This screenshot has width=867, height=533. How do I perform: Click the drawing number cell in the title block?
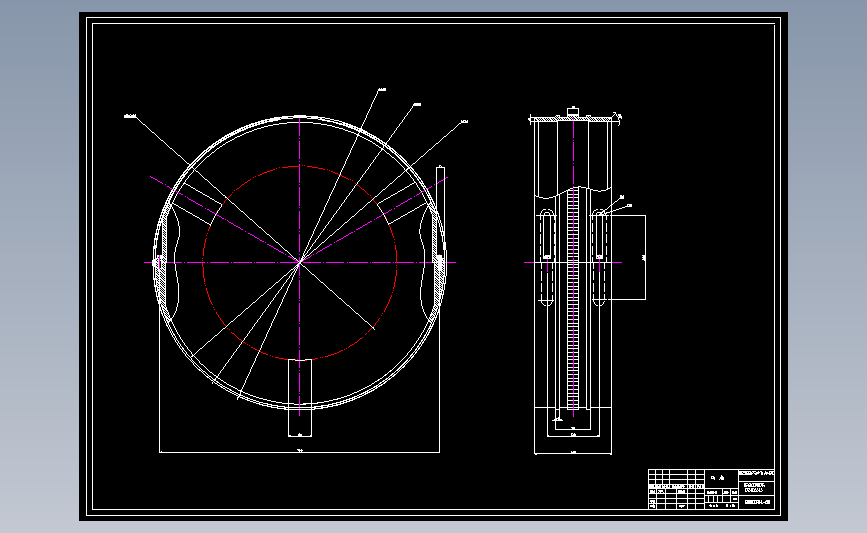756,503
